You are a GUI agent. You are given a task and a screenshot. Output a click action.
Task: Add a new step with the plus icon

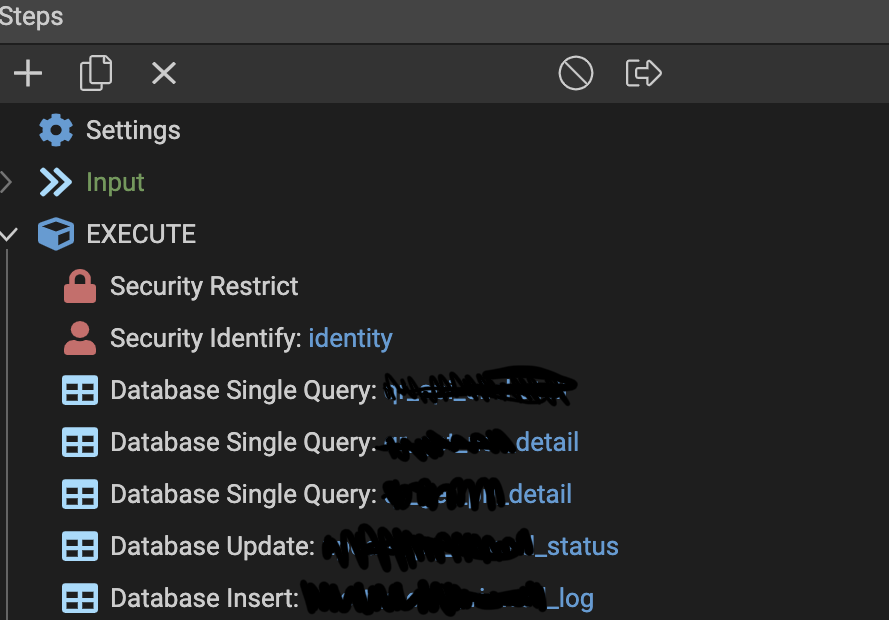click(27, 73)
